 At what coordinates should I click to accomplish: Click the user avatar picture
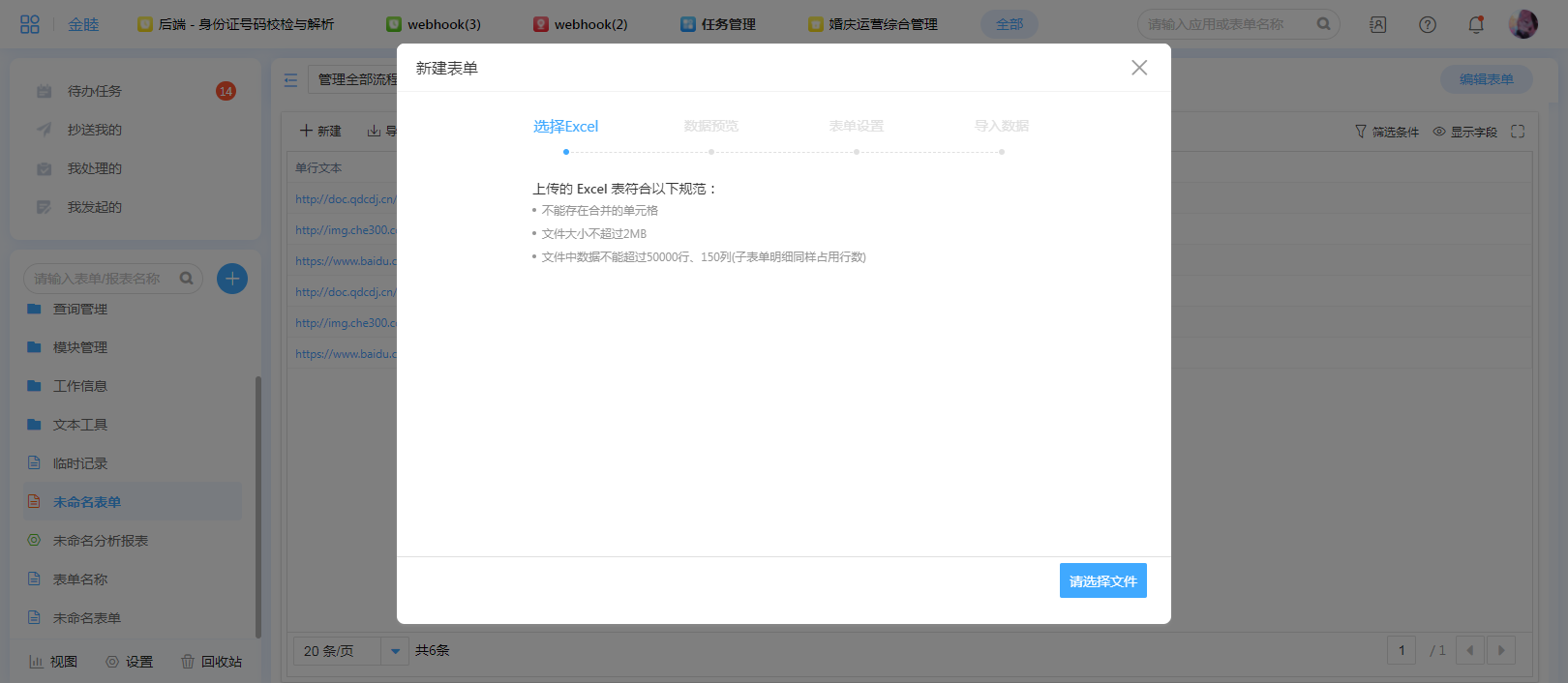click(1523, 24)
